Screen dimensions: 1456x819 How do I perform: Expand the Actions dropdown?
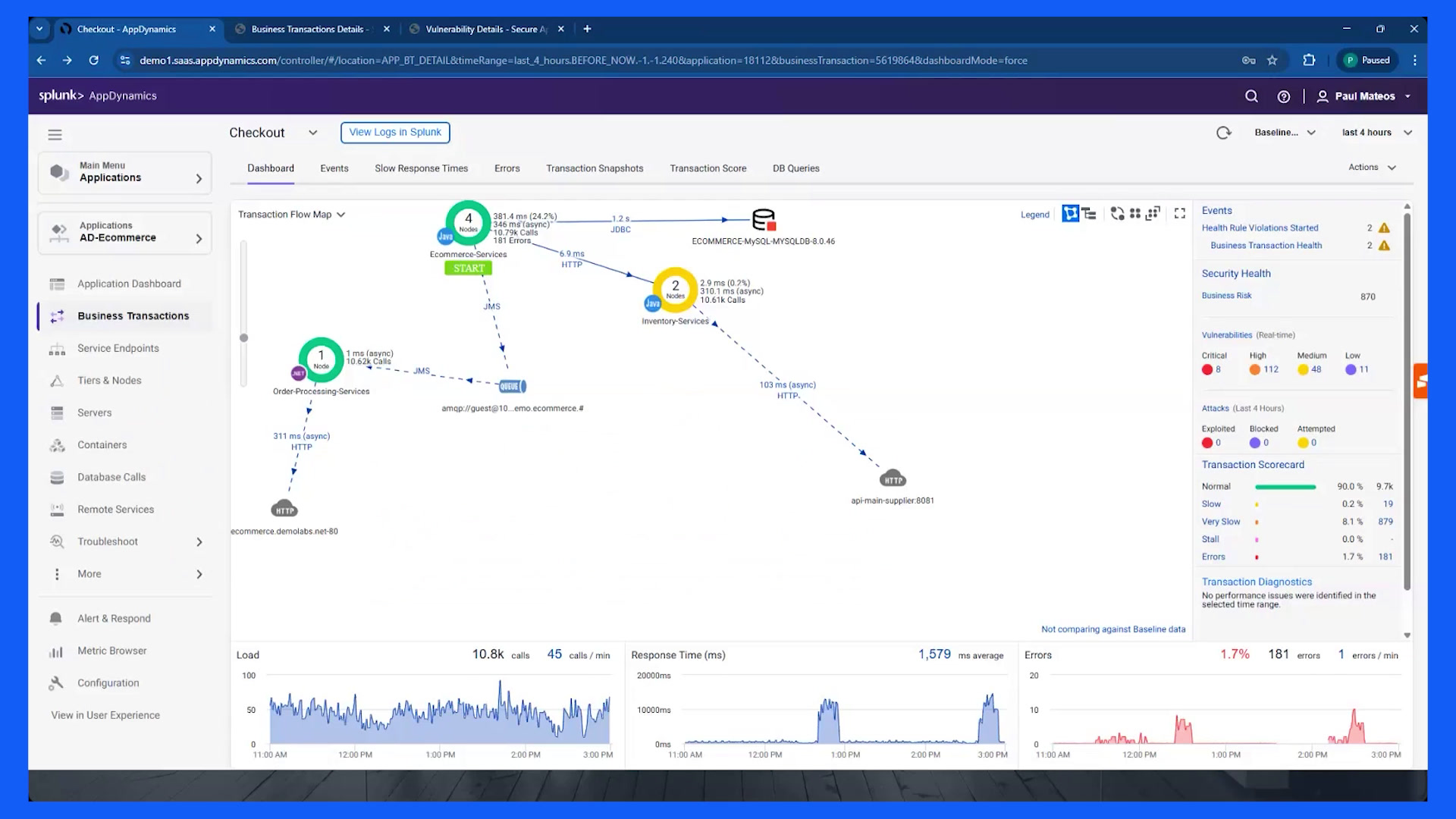pos(1372,168)
